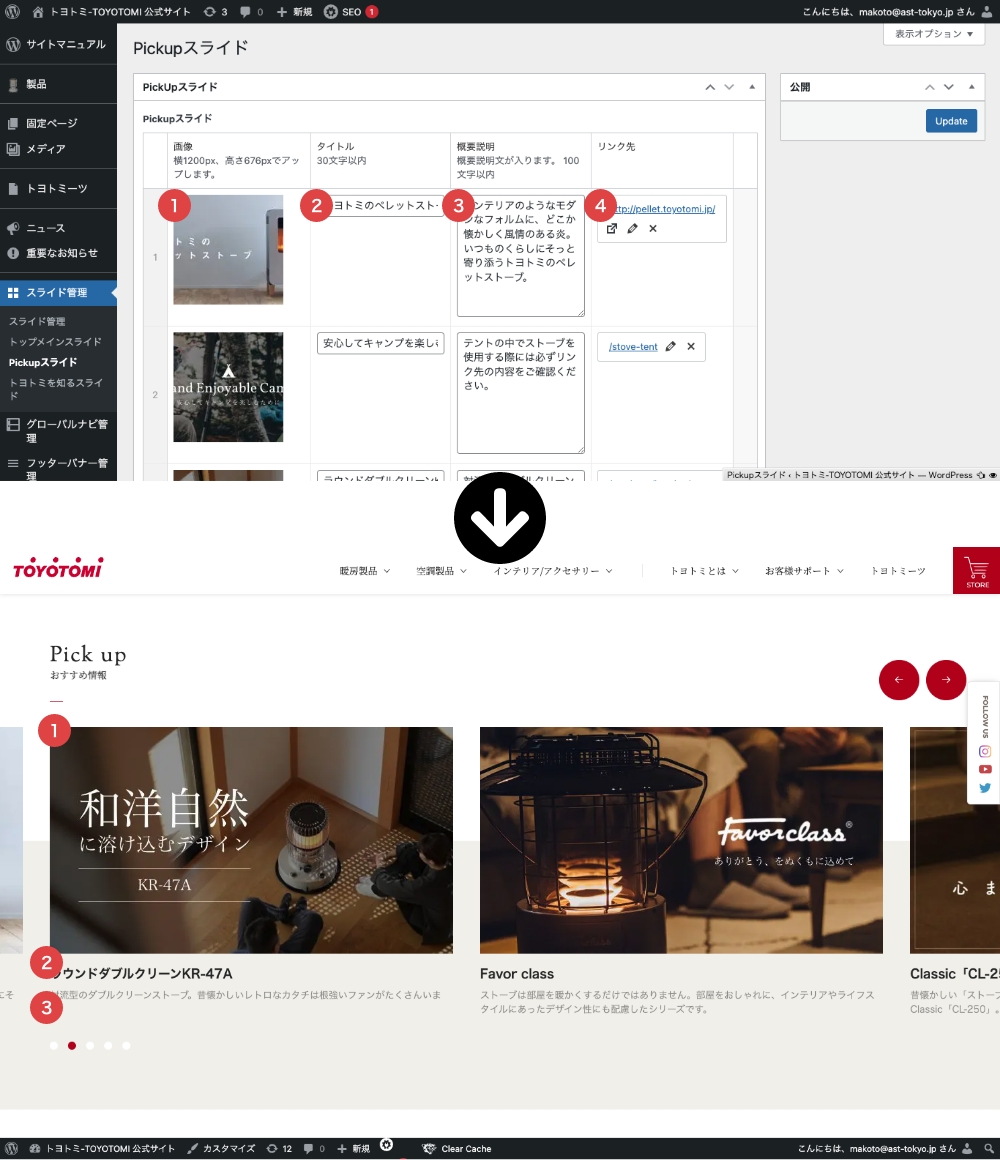Move PickUpスライド panel down

tap(729, 87)
